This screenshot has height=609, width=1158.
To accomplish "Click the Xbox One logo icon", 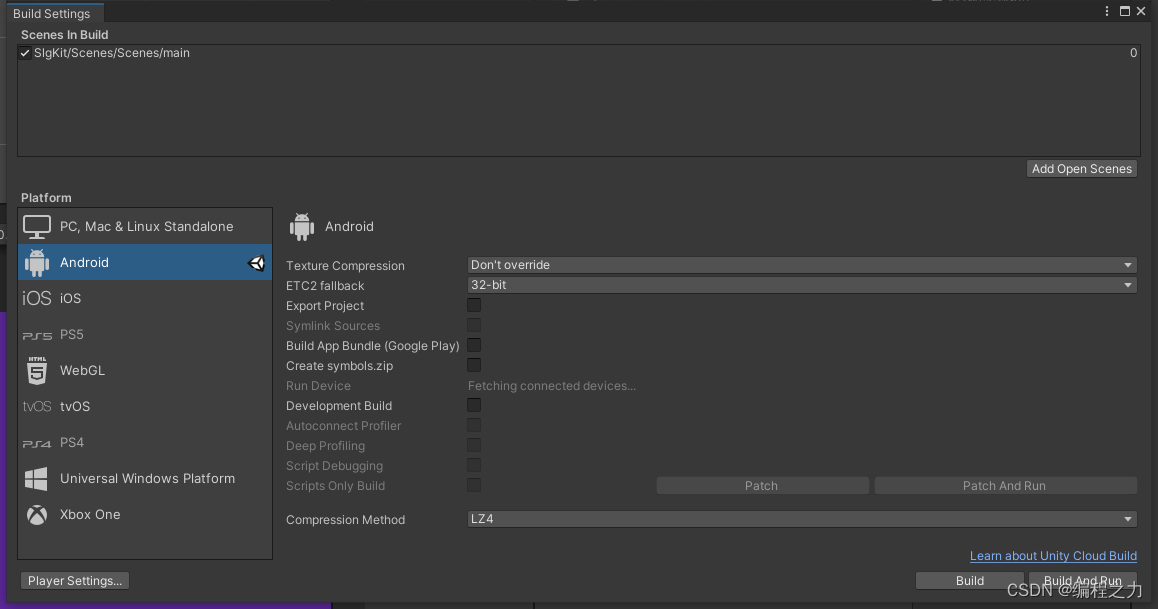I will pos(37,515).
